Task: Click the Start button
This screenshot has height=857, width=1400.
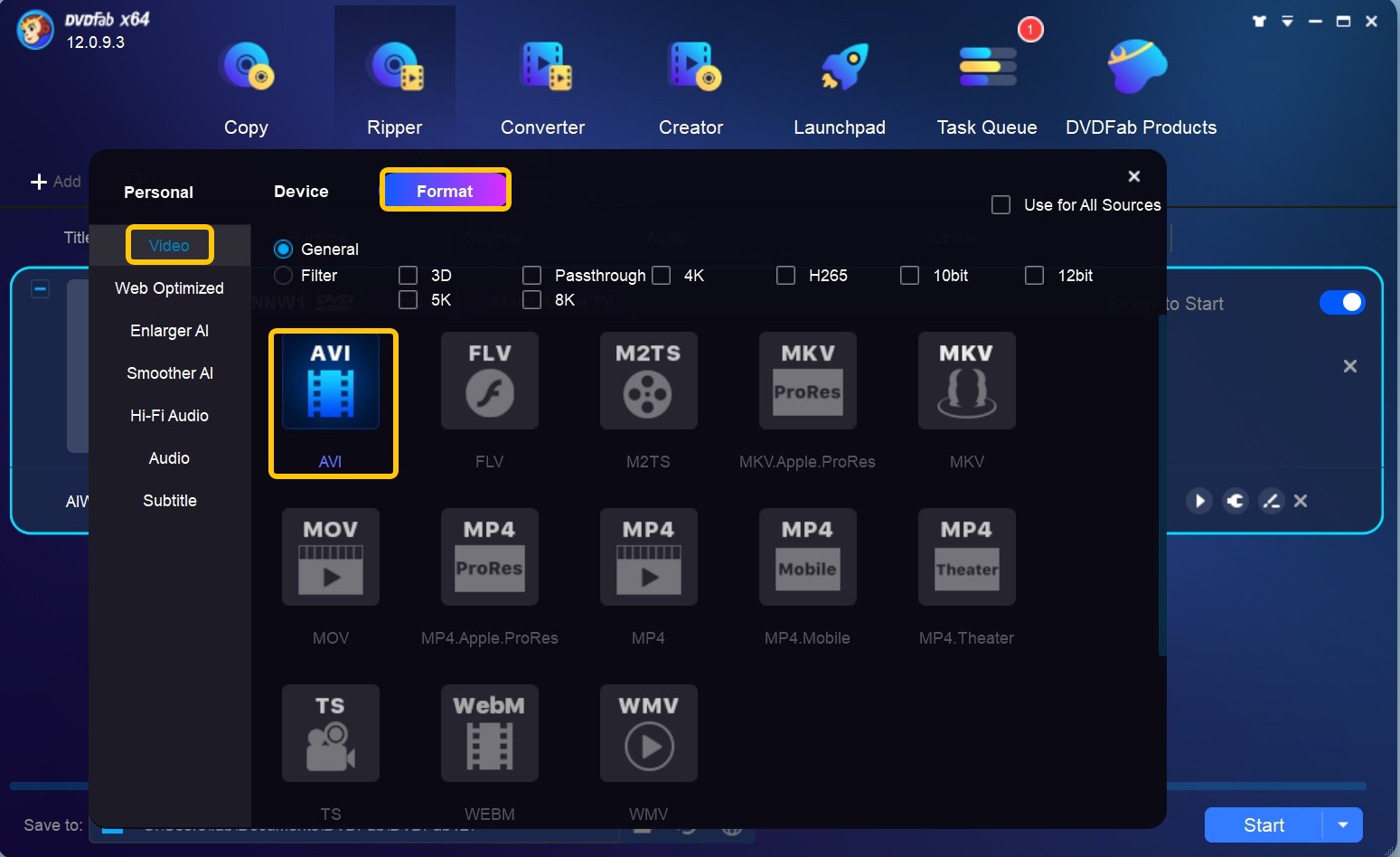Action: coord(1264,824)
